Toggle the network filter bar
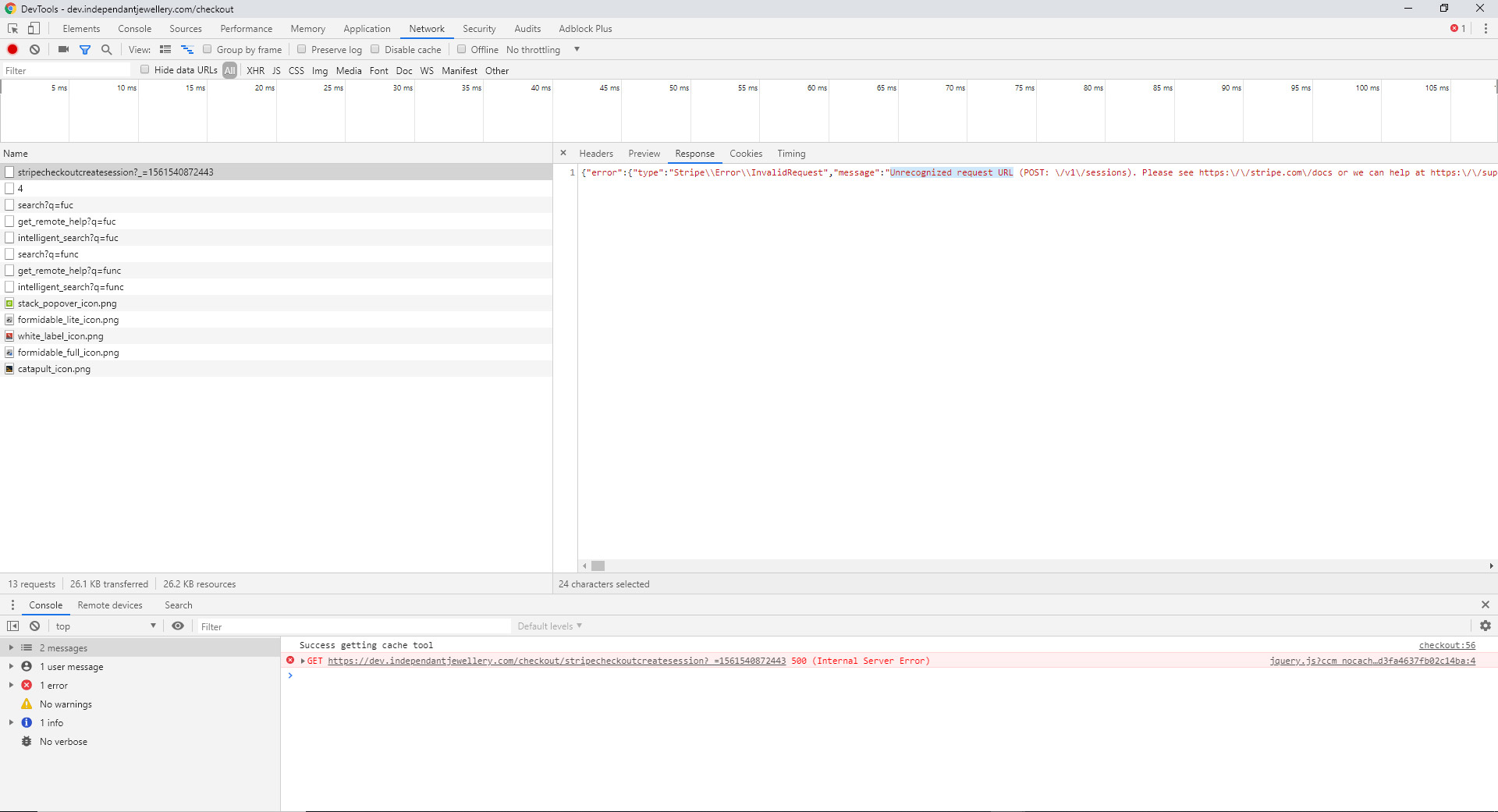This screenshot has height=812, width=1498. (85, 49)
